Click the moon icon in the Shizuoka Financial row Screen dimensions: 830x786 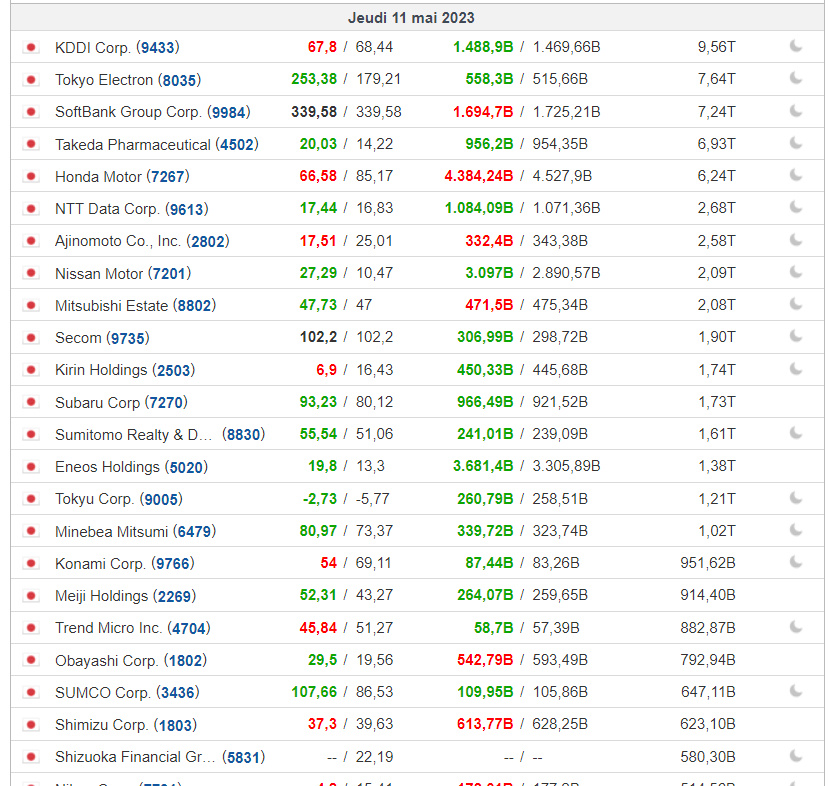tap(796, 756)
